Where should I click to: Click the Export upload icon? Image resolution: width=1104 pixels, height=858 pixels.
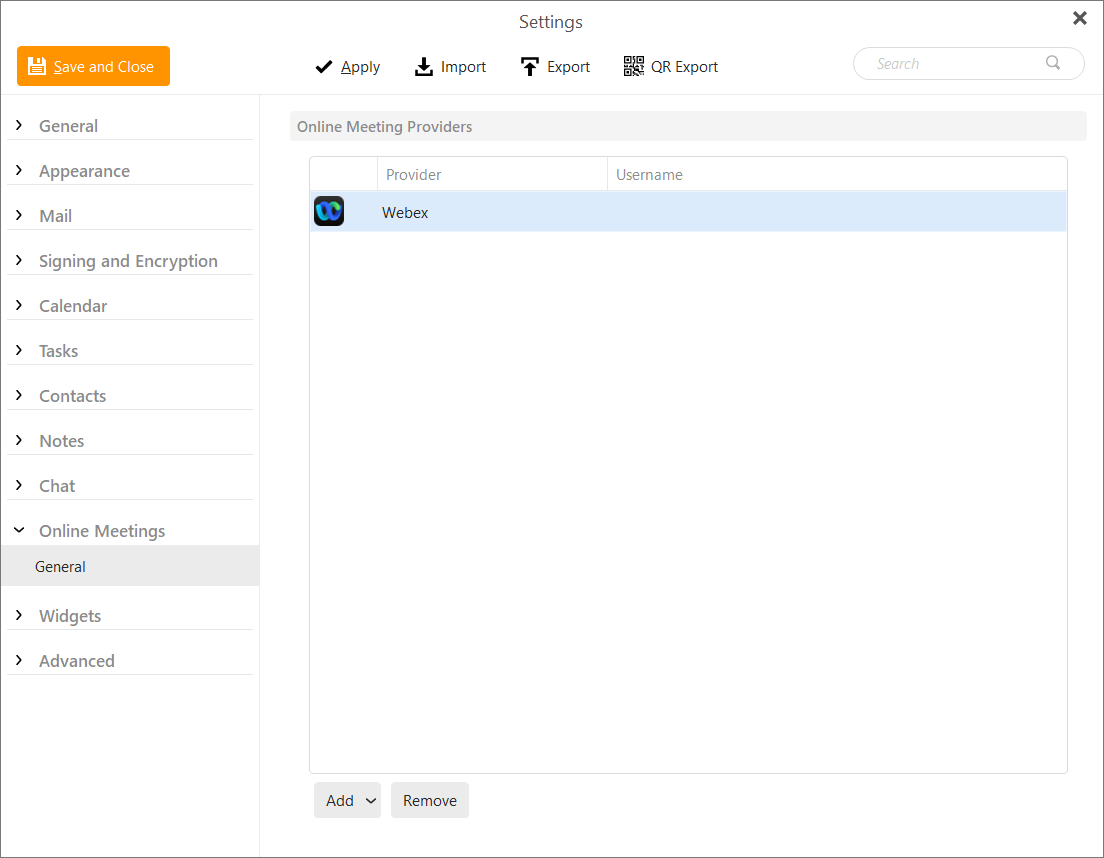click(530, 67)
